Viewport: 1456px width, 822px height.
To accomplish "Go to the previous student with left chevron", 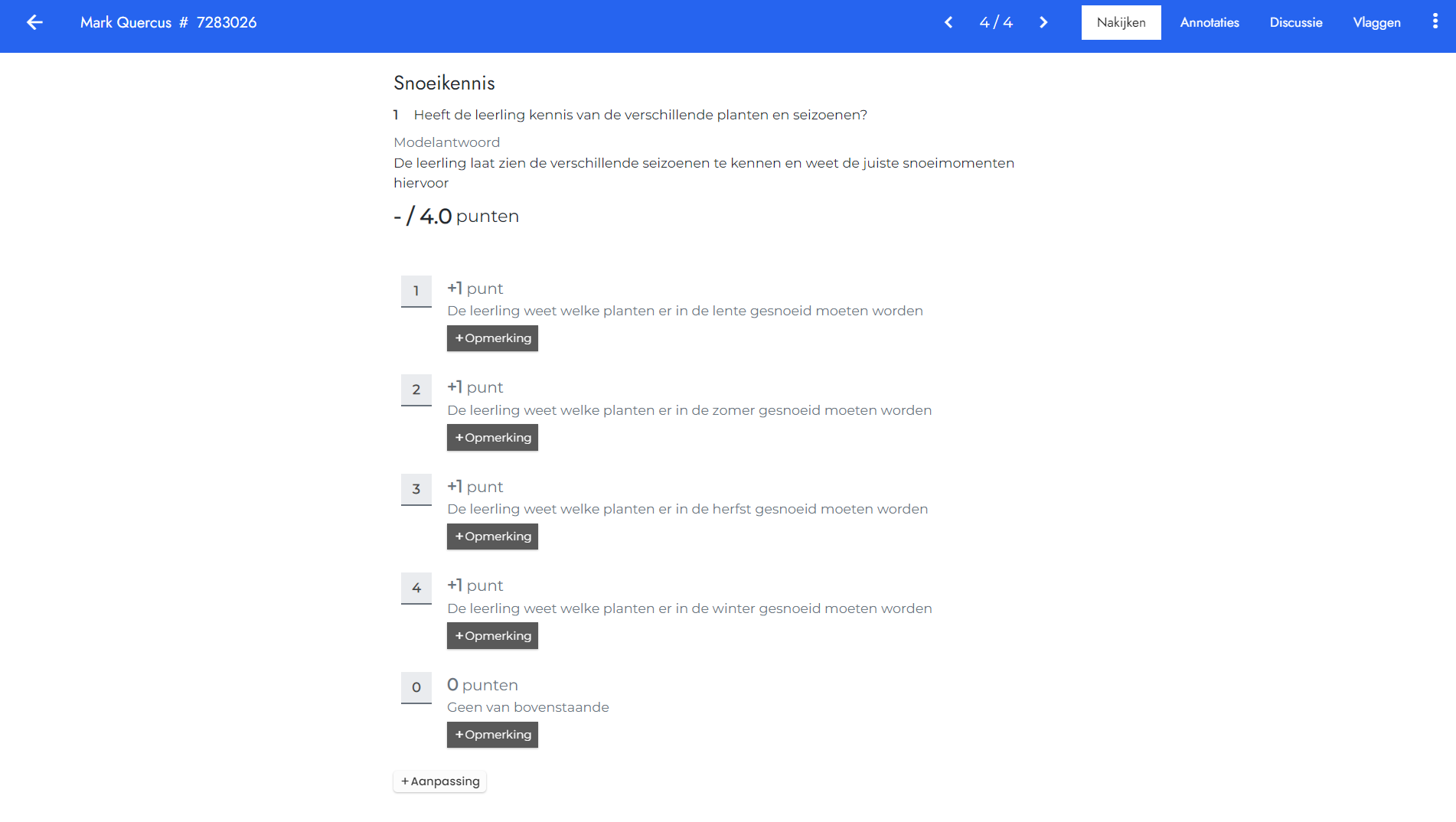I will [x=948, y=22].
